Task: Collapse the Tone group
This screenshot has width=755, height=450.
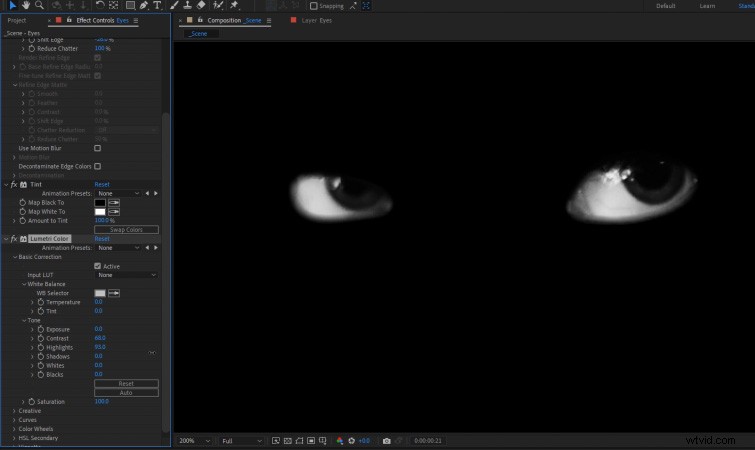Action: point(24,321)
